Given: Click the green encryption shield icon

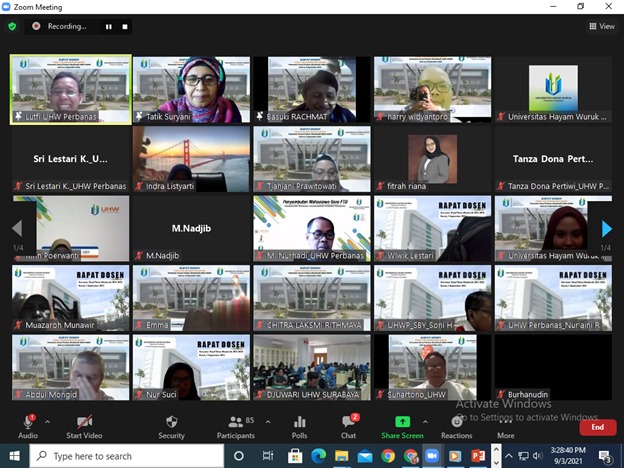Looking at the screenshot, I should coord(12,27).
